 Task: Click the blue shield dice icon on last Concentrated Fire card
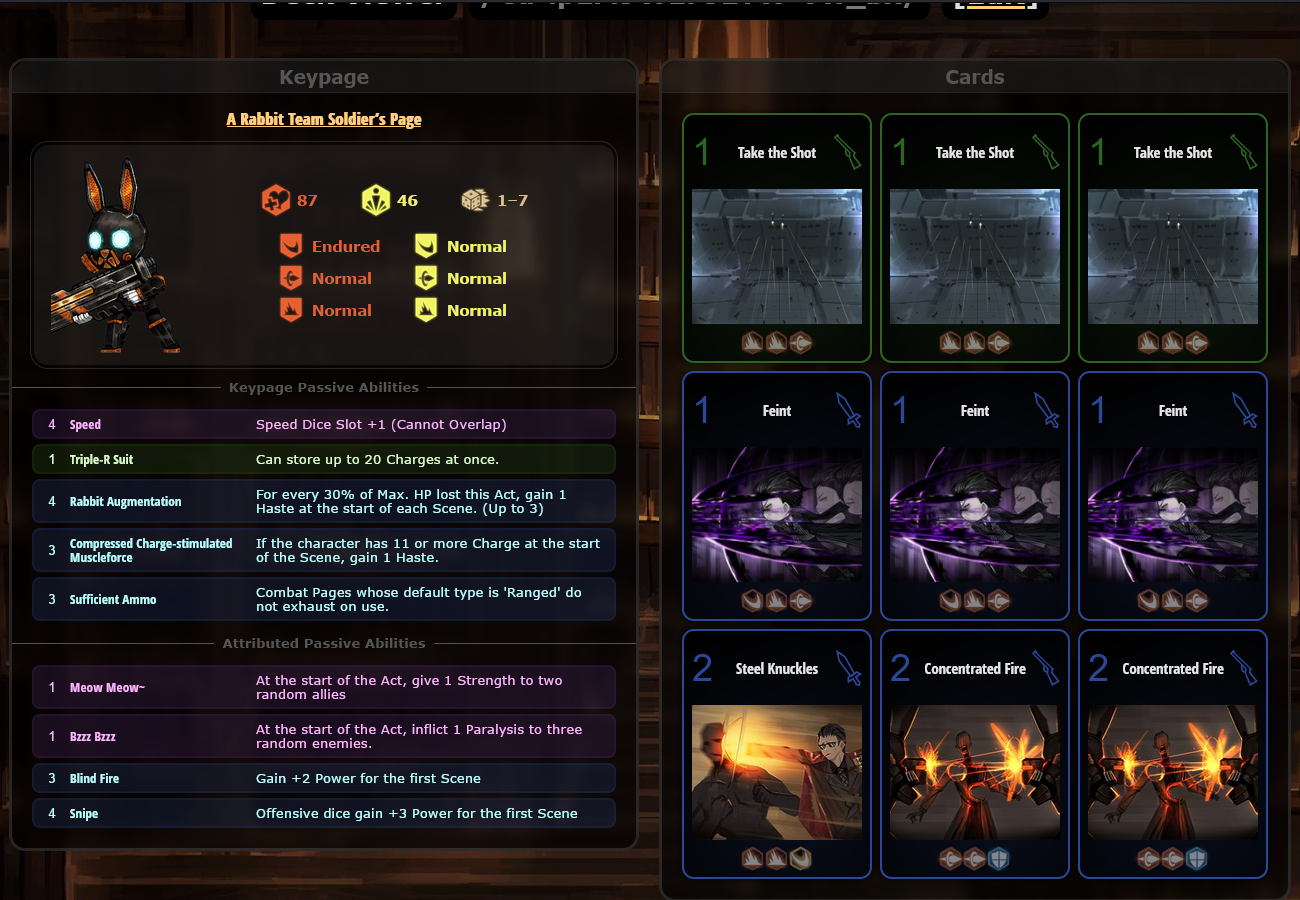[1197, 858]
